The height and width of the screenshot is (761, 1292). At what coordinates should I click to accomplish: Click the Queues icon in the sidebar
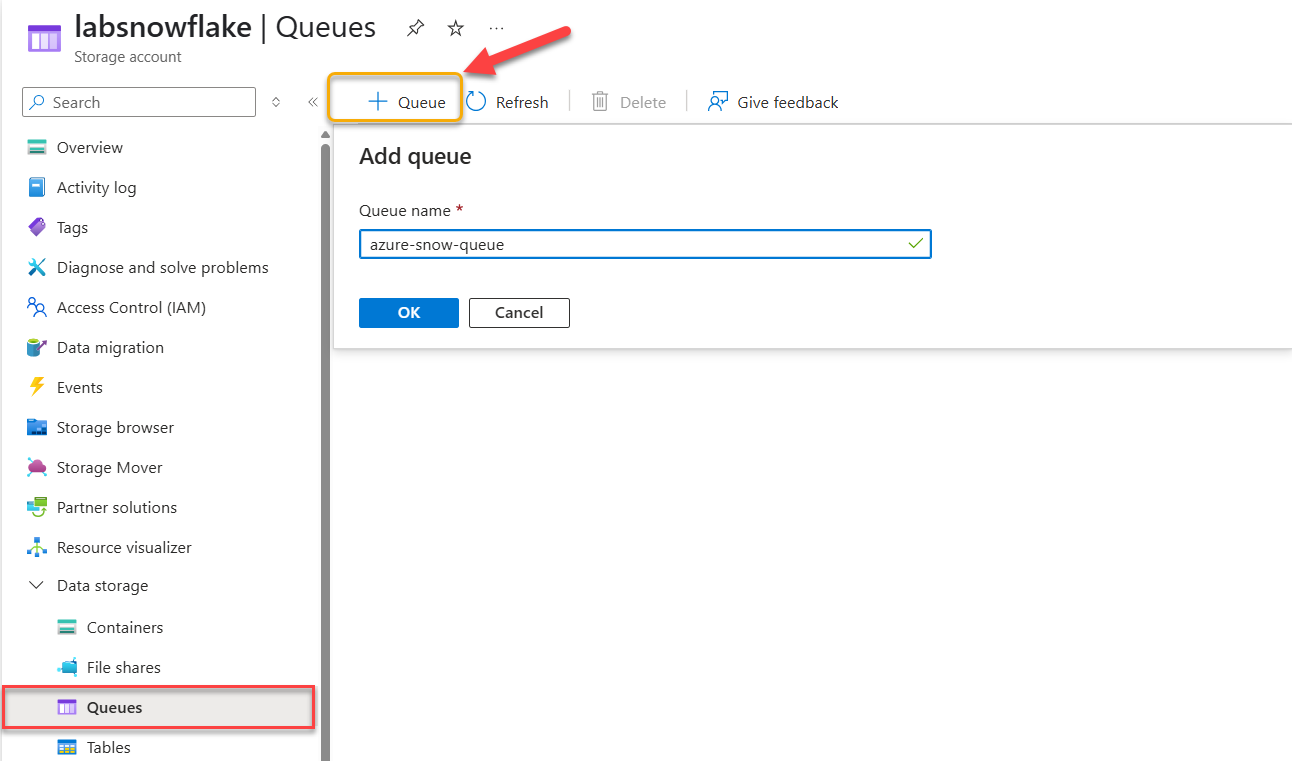(67, 708)
